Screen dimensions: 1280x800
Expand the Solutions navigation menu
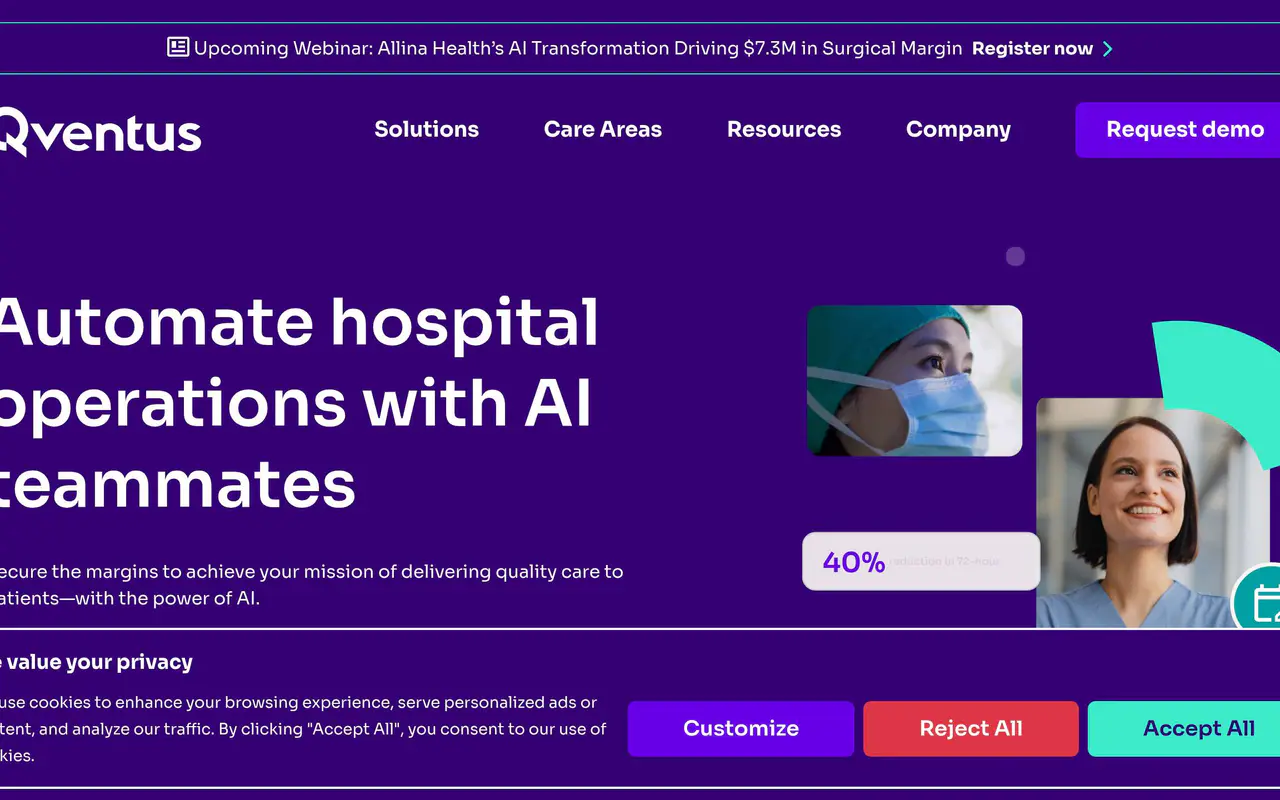[427, 129]
